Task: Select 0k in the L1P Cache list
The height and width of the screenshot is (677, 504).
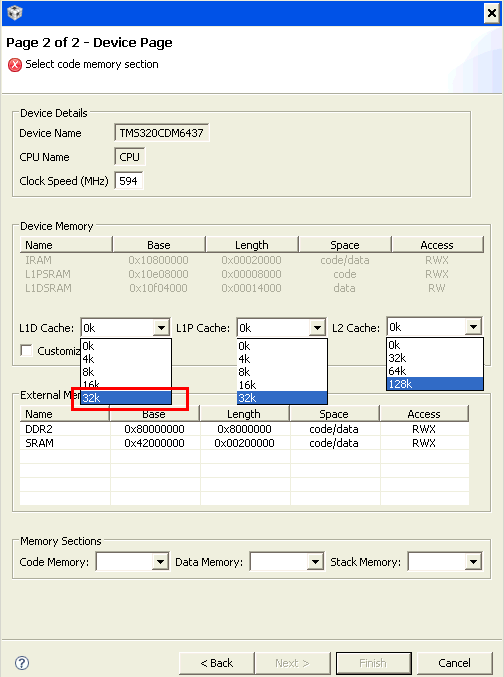Action: [x=282, y=346]
